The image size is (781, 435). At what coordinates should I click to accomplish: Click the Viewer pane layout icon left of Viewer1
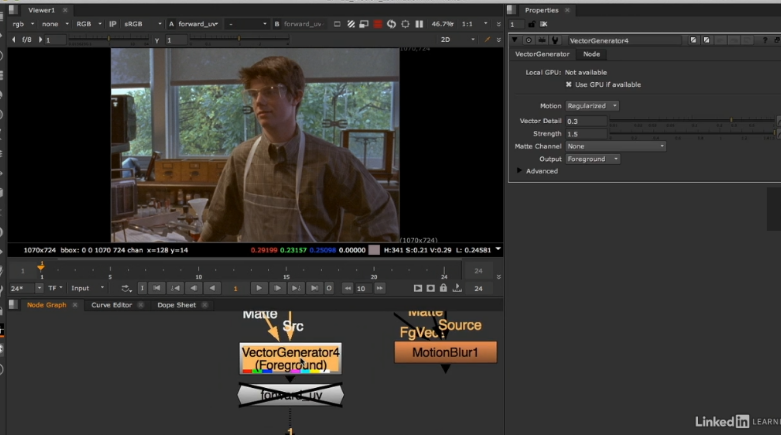pos(13,10)
